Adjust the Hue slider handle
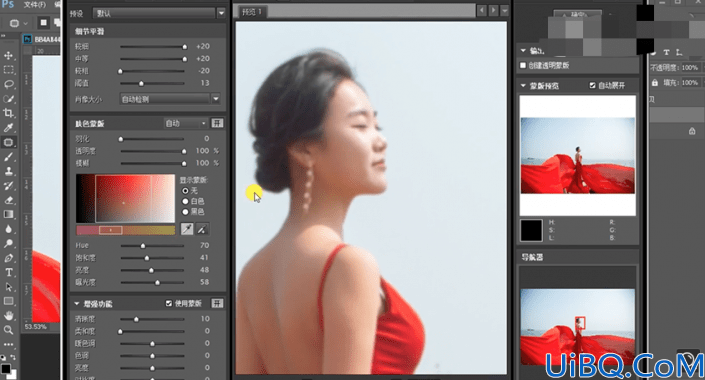The height and width of the screenshot is (380, 705). pyautogui.click(x=143, y=246)
